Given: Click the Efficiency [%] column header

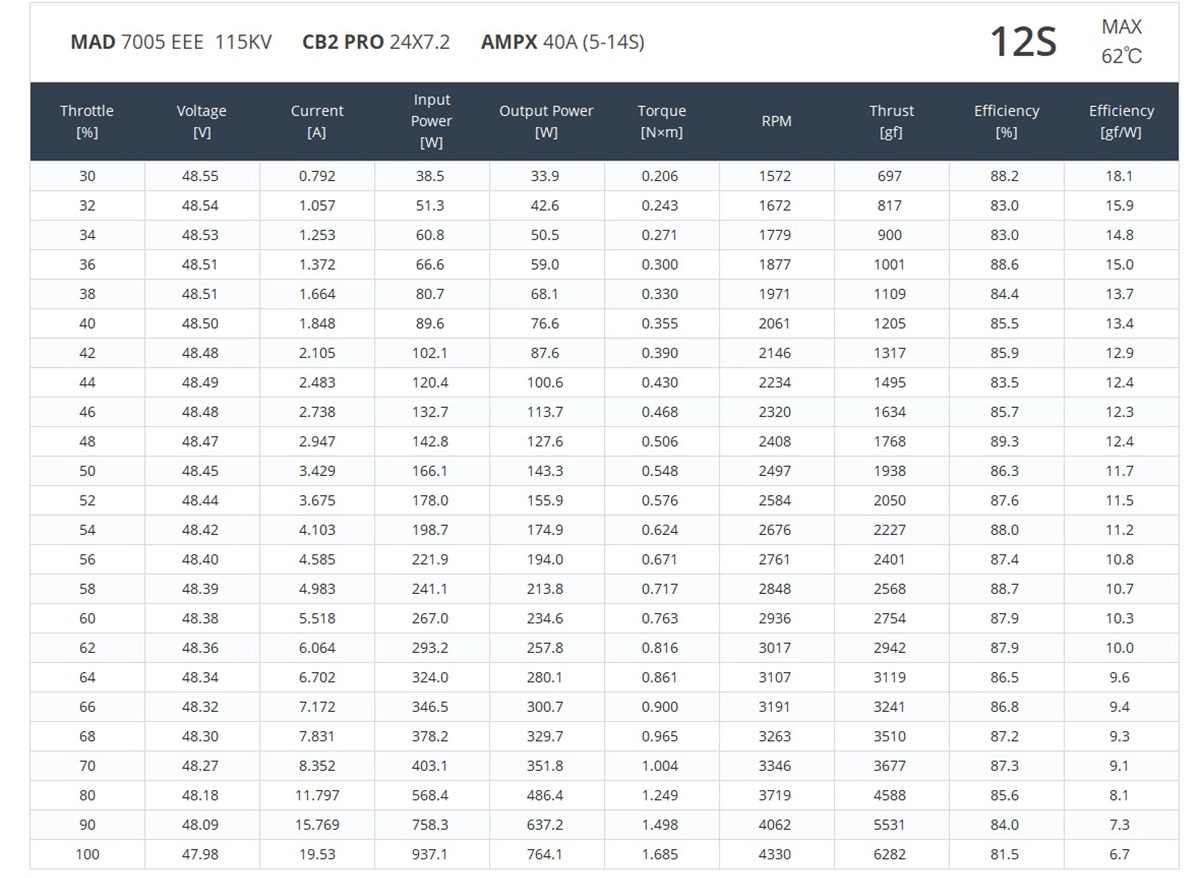Looking at the screenshot, I should pyautogui.click(x=1006, y=121).
